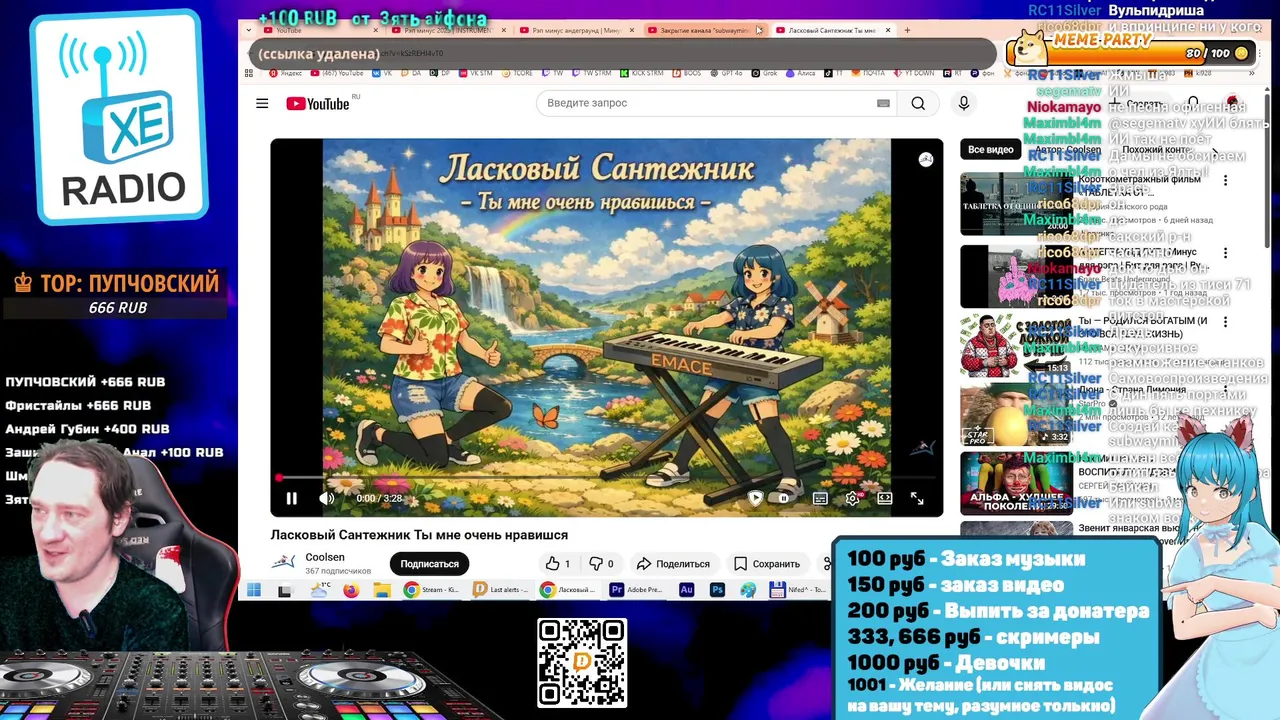Select the Все видео filter chip
This screenshot has width=1280, height=720.
pos(991,149)
